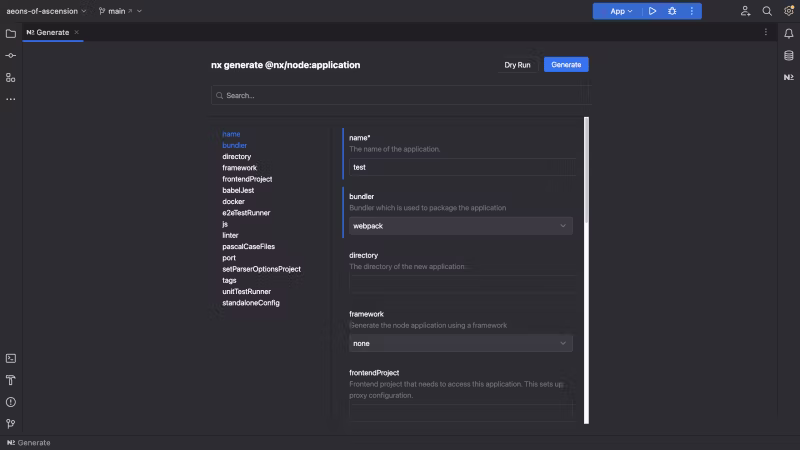Jump to the port option
Screen dimensions: 800x450
click(229, 258)
